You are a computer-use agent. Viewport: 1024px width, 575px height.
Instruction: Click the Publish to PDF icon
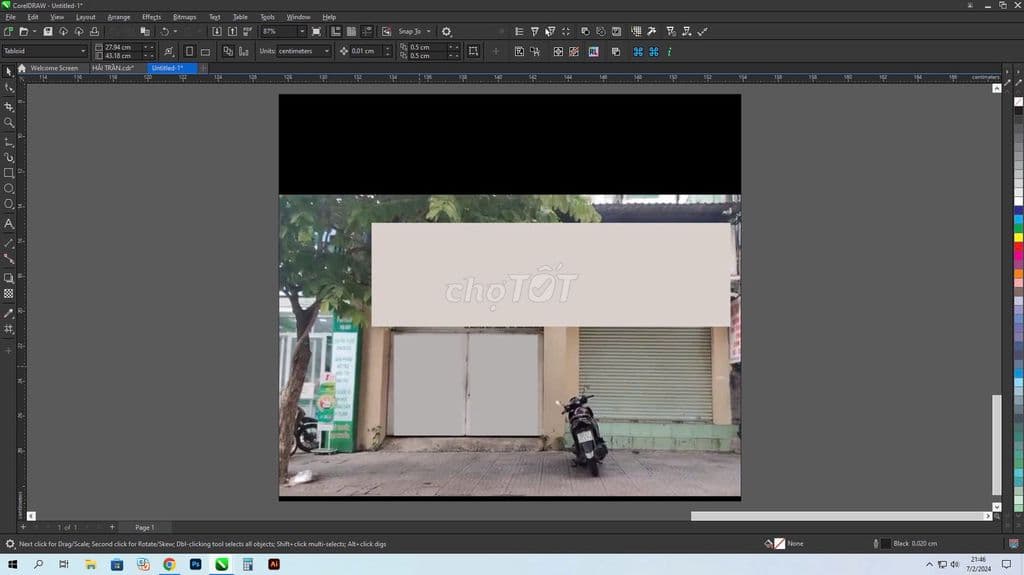click(x=248, y=31)
